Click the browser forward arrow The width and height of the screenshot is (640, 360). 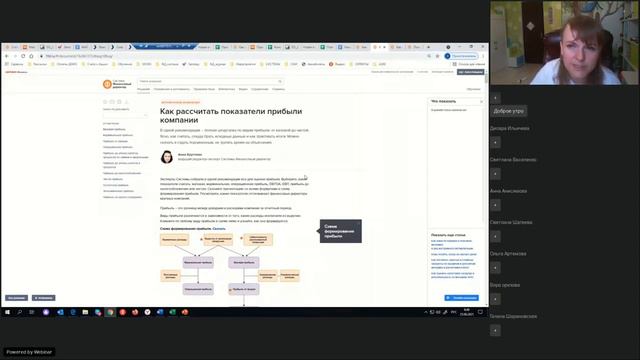tap(15, 56)
